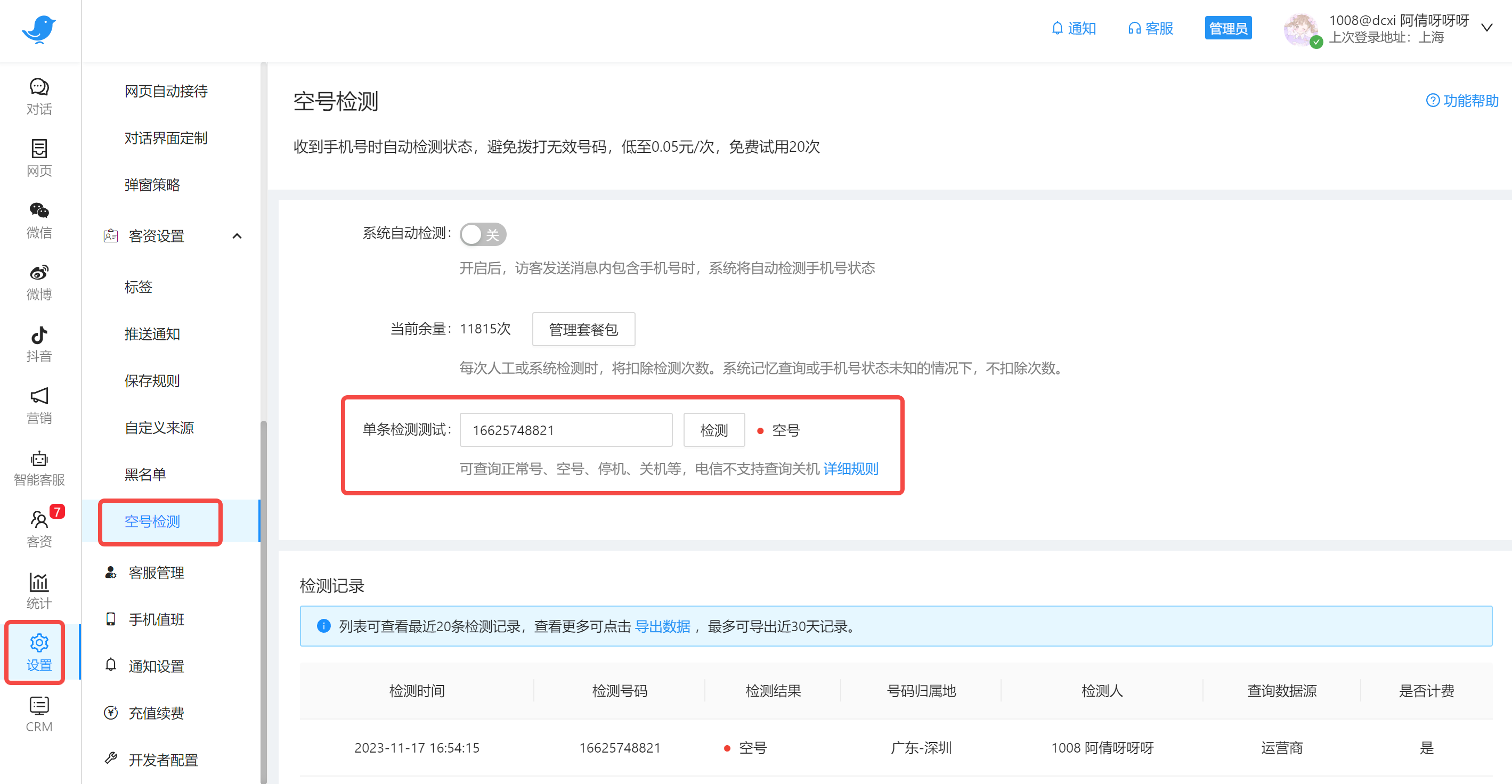
Task: Go to 客服管理 in the sidebar menu
Action: pos(156,572)
